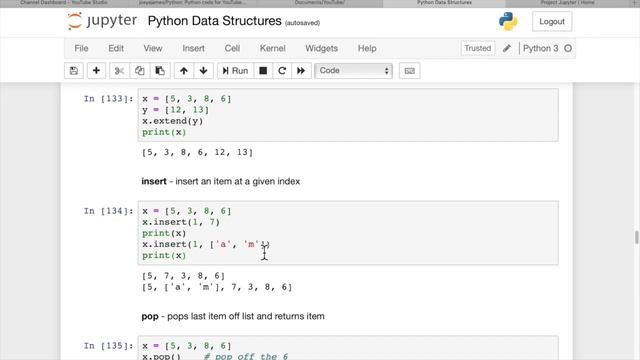Switch to the Python code for YouTube tab

192,3
